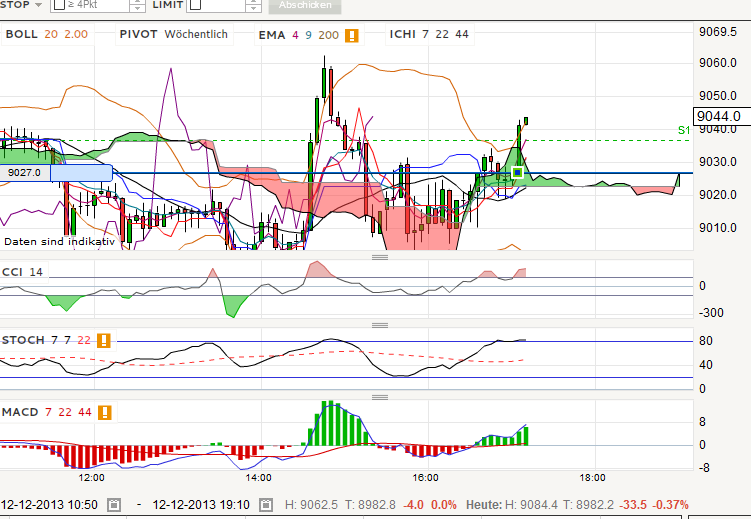Grab the divider handle above the MACD panel
The height and width of the screenshot is (519, 751).
pyautogui.click(x=380, y=397)
